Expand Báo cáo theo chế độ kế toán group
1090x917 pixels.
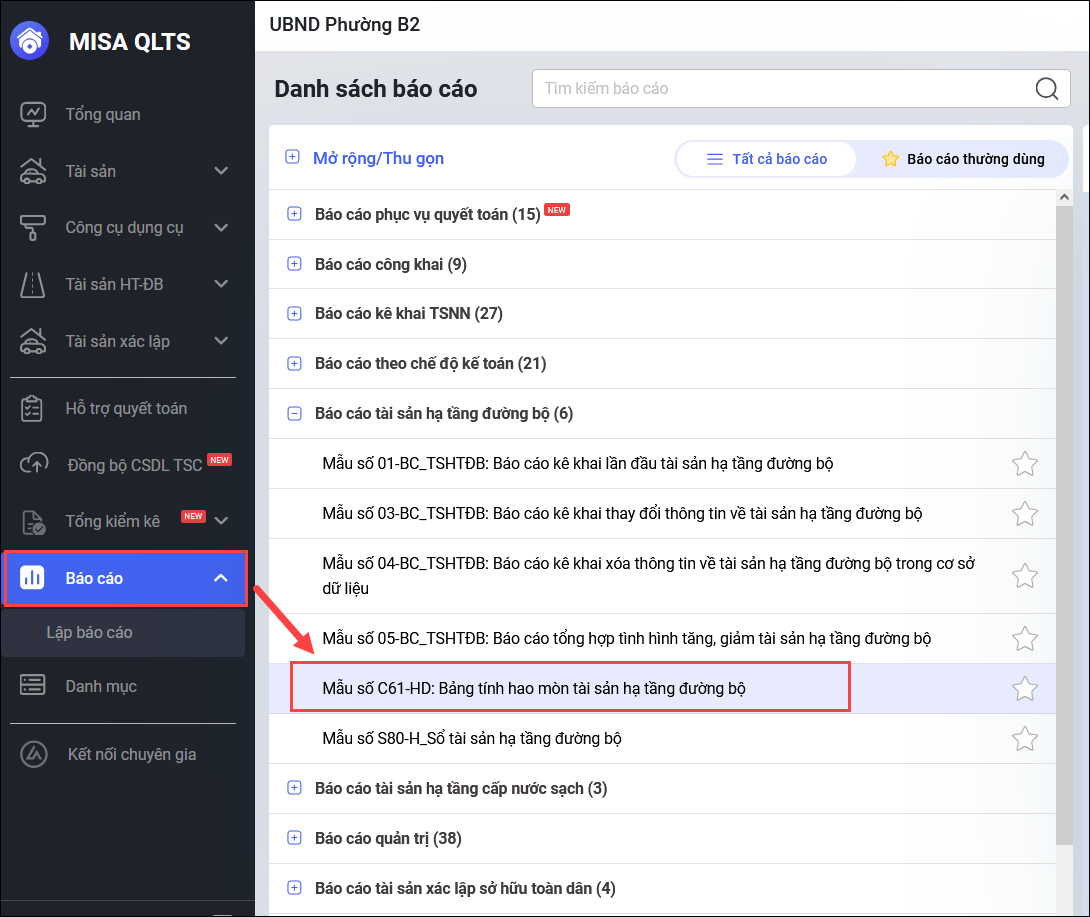pos(295,364)
